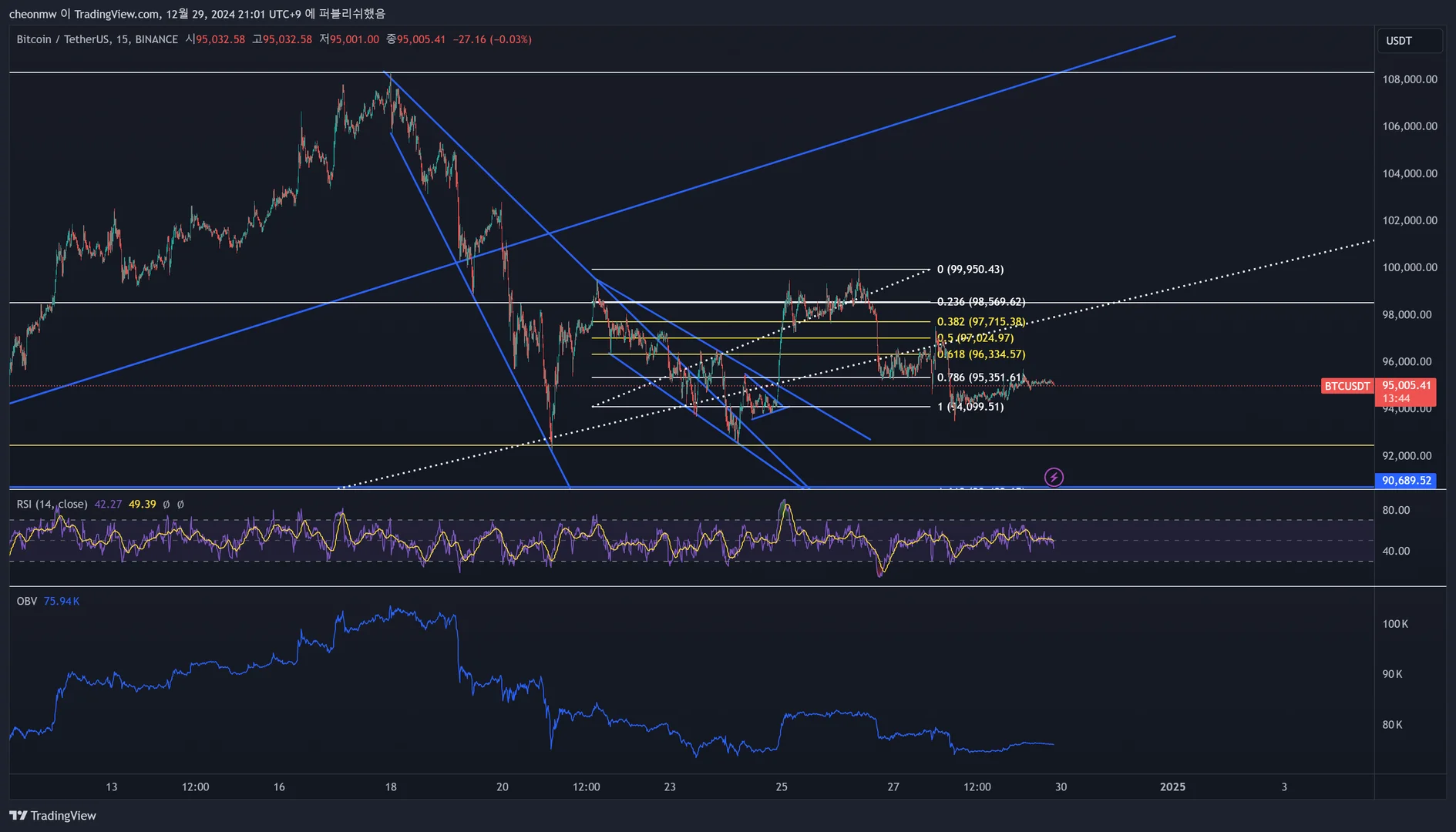
Task: Click the date label 23 on time axis
Action: click(670, 787)
